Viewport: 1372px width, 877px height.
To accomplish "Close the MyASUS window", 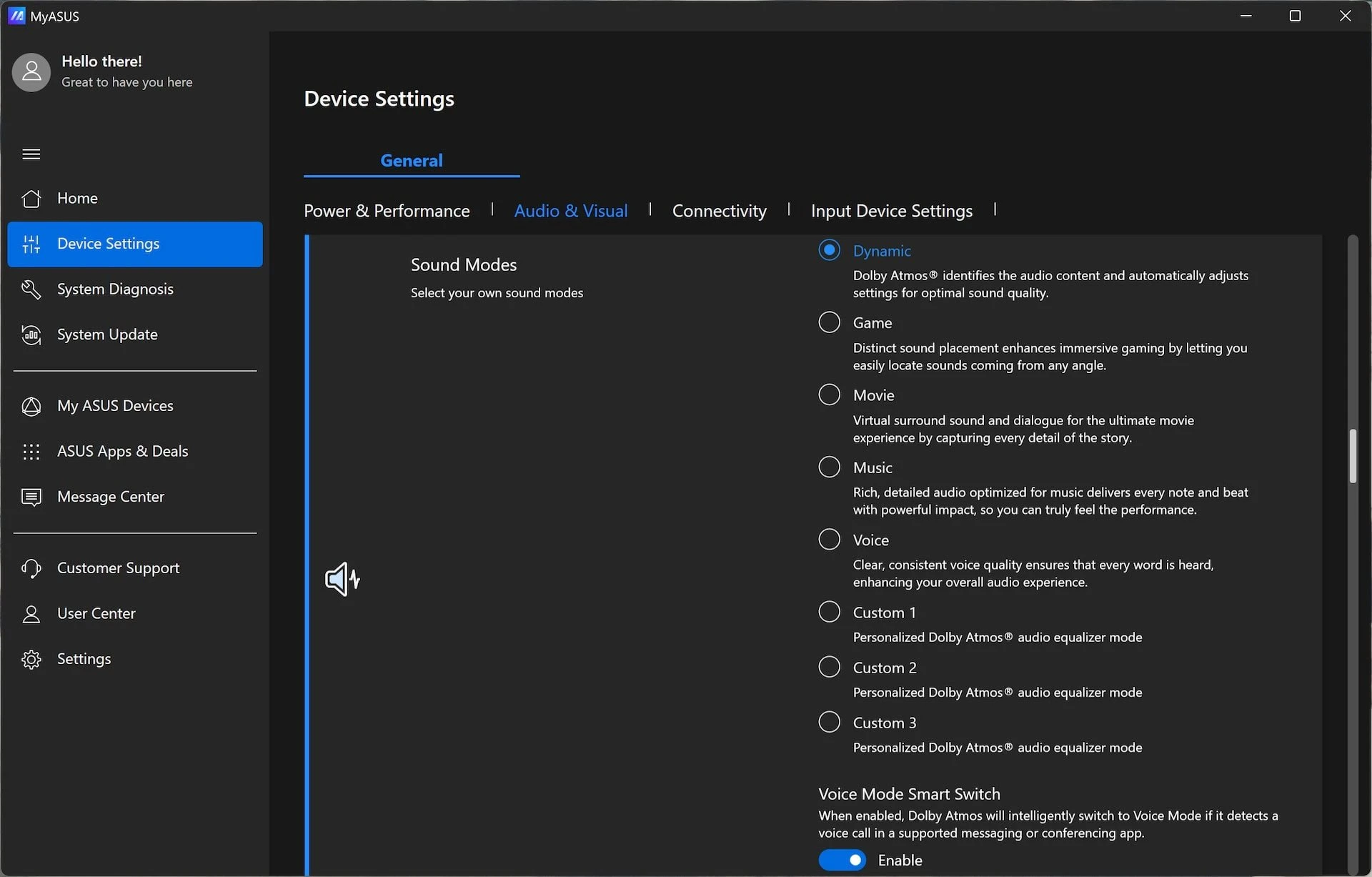I will tap(1345, 16).
